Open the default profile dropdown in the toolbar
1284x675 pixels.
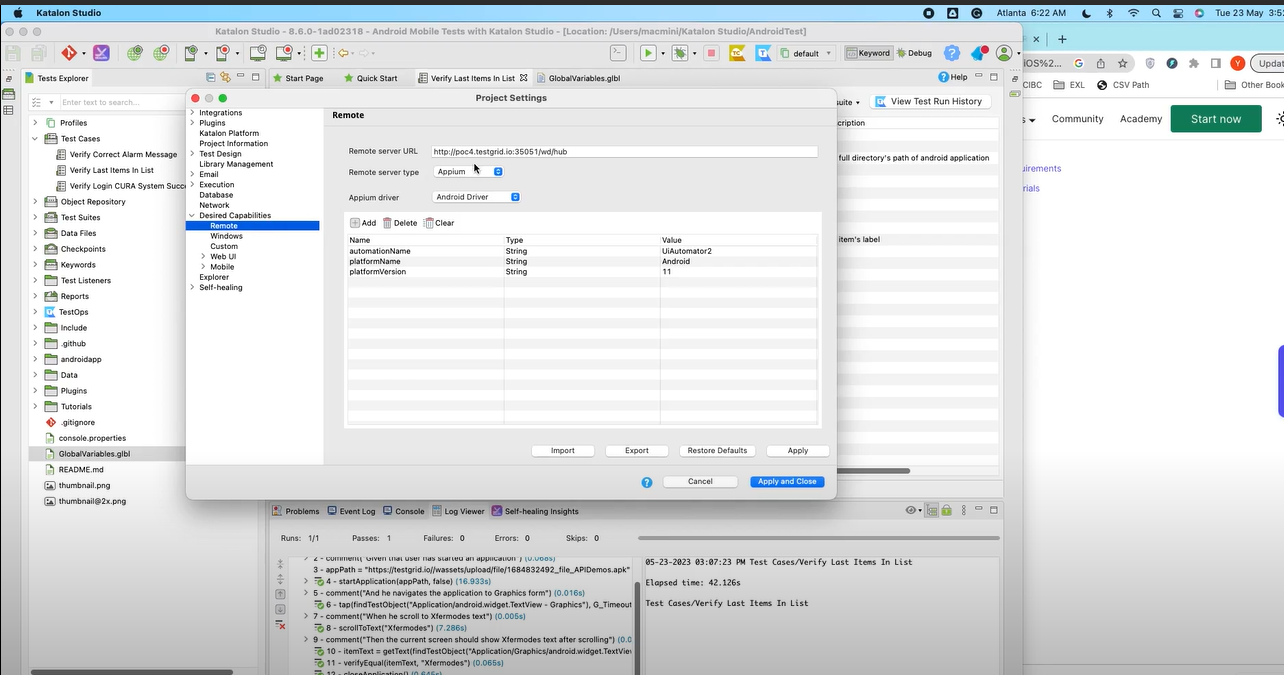pyautogui.click(x=806, y=53)
